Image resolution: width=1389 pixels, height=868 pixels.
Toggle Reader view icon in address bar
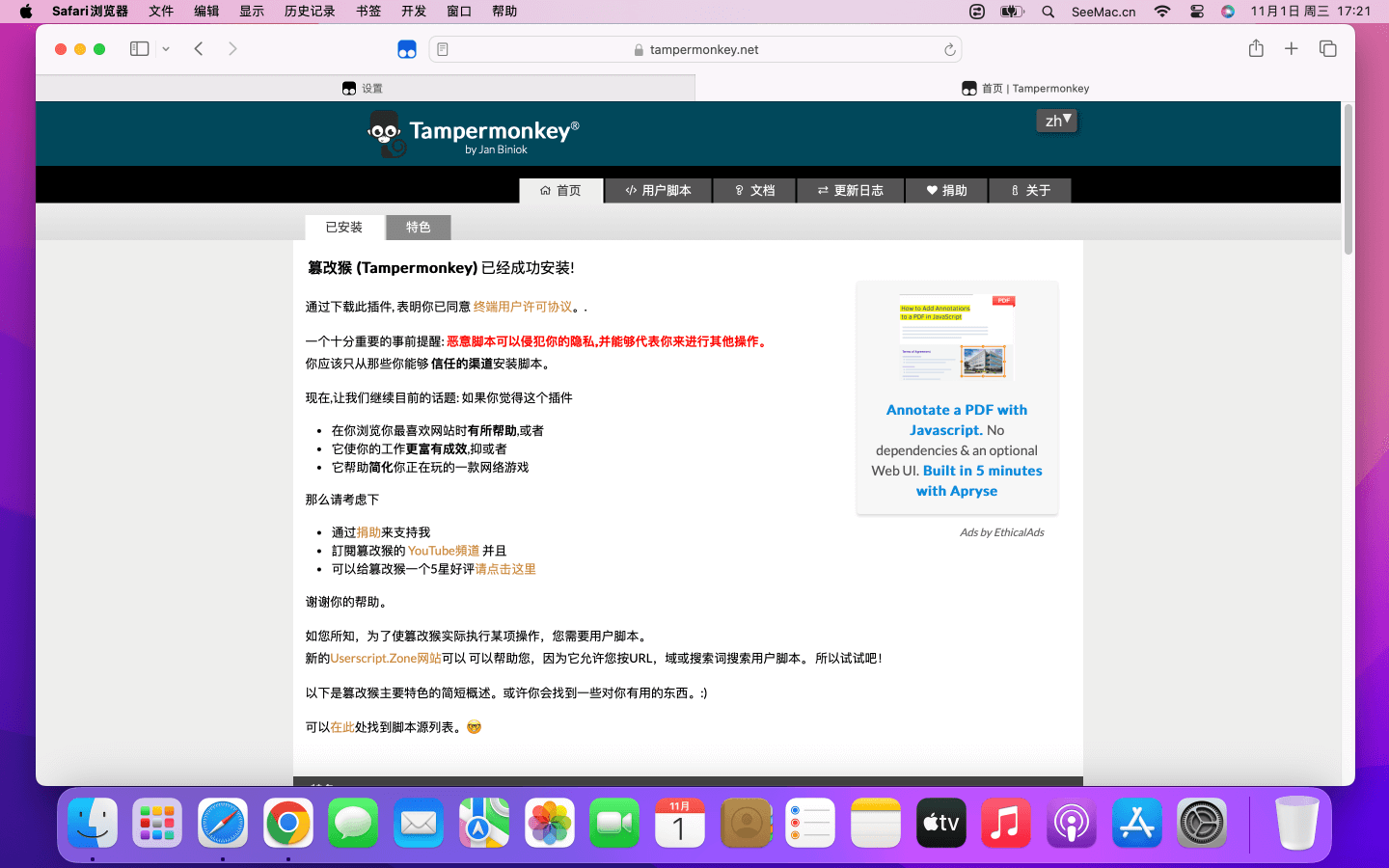[443, 49]
